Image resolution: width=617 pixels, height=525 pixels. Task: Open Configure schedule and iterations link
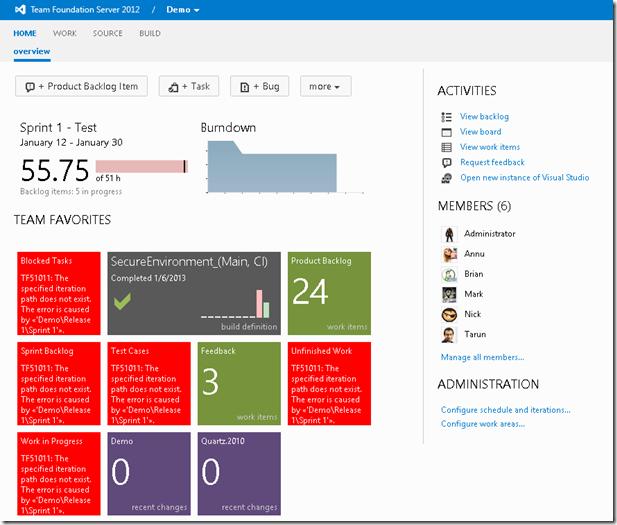[x=506, y=410]
